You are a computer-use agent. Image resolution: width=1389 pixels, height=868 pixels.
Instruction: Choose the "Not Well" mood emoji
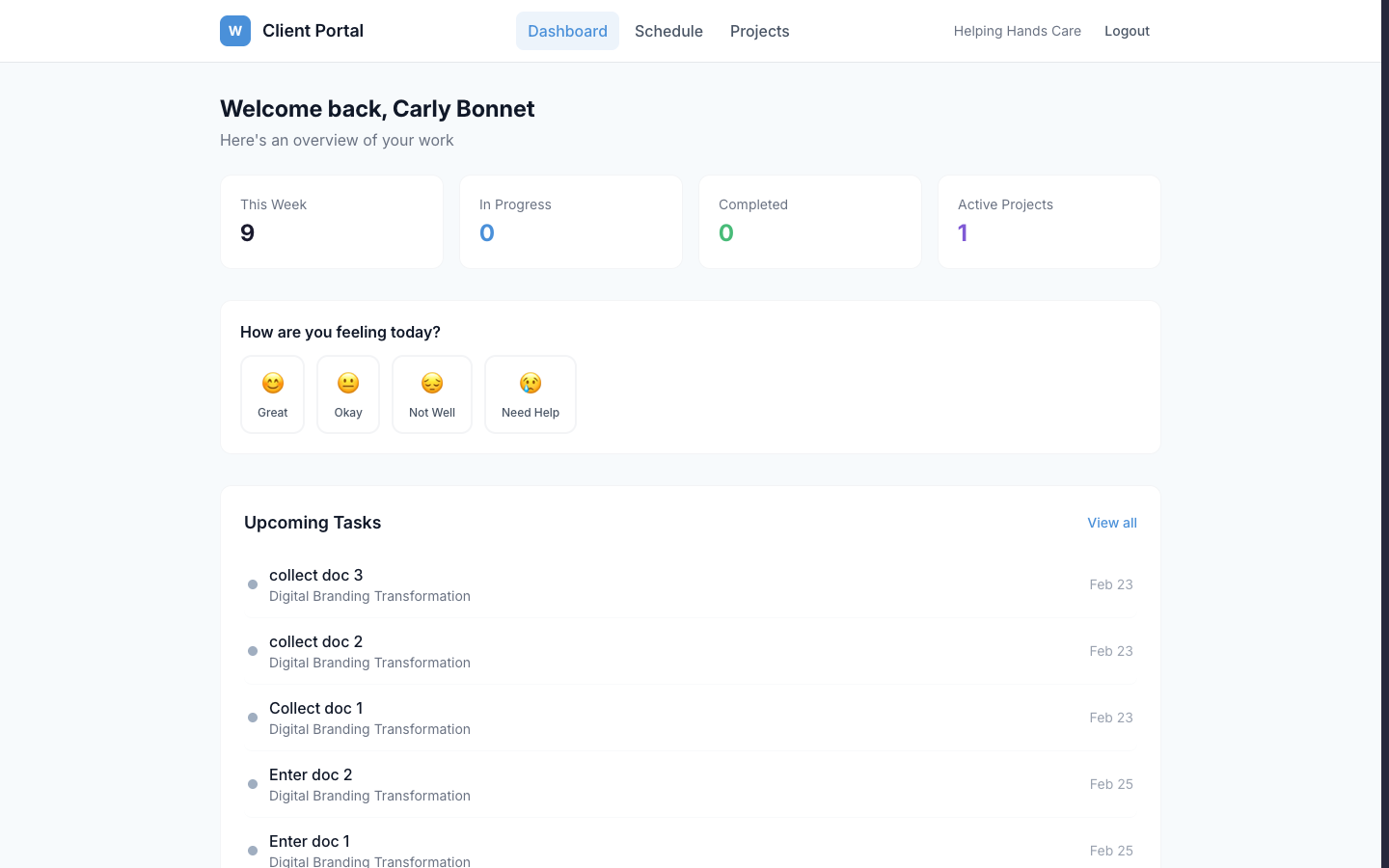tap(431, 393)
